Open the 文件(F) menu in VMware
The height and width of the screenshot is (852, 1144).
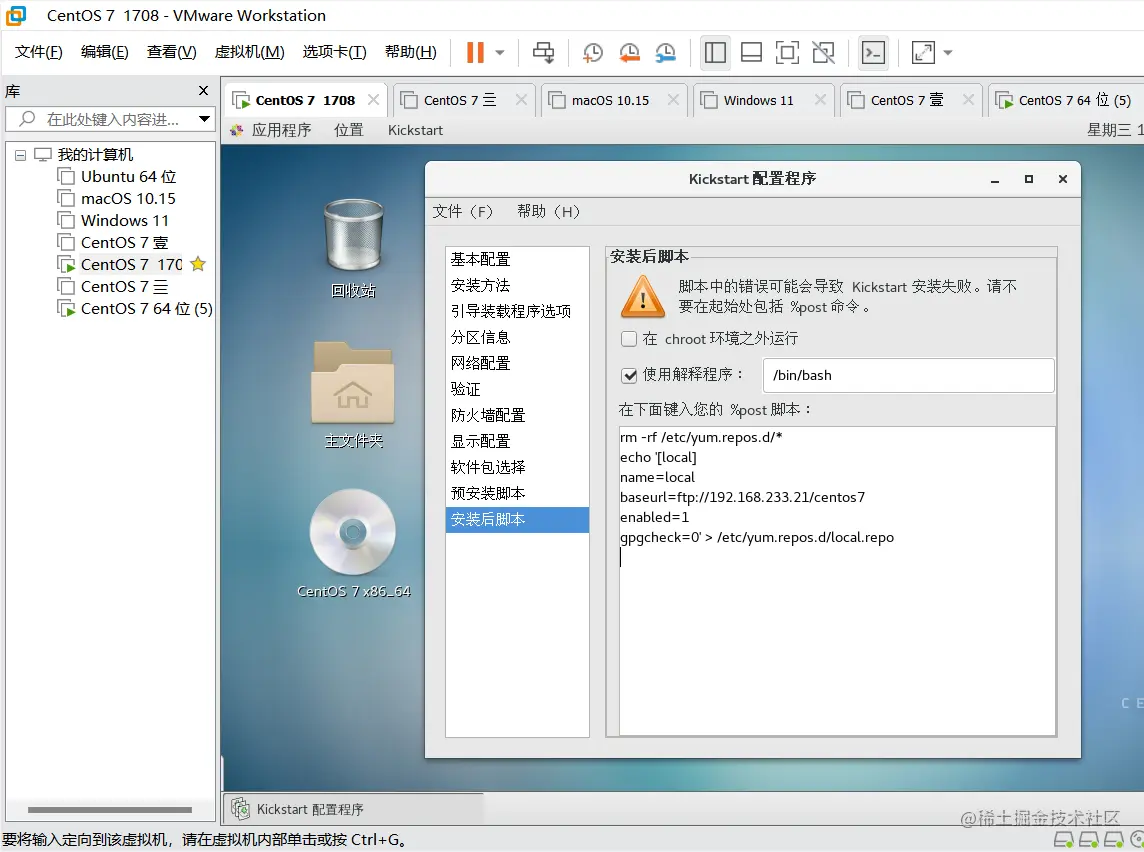39,52
